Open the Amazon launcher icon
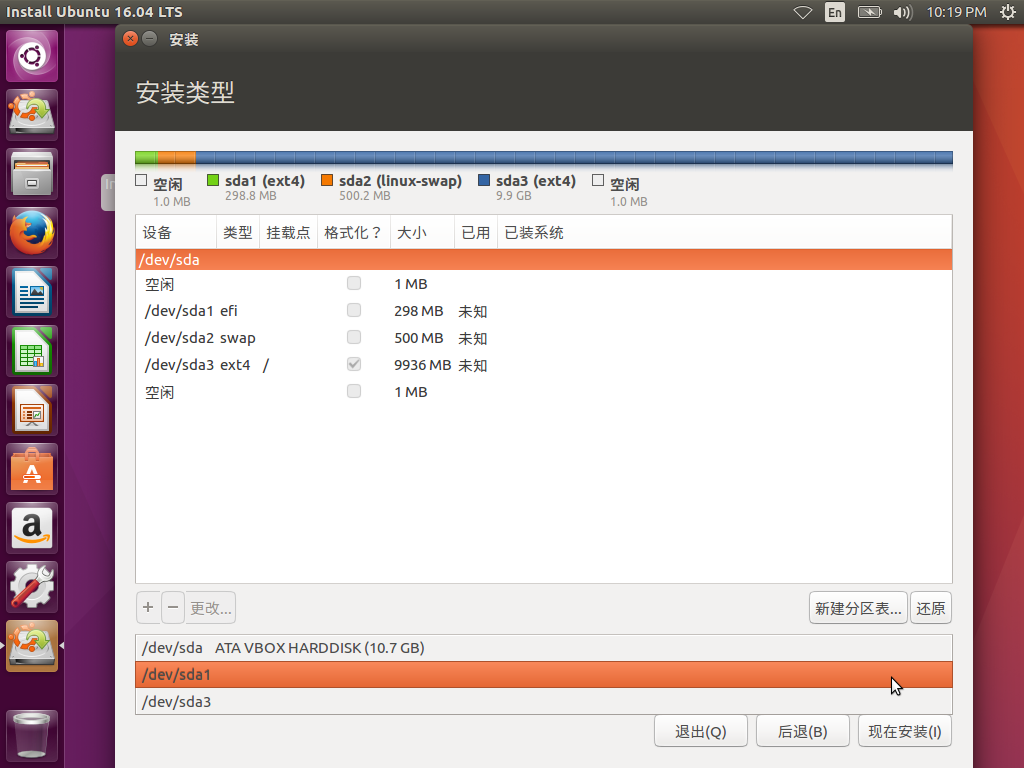1024x768 pixels. (32, 528)
